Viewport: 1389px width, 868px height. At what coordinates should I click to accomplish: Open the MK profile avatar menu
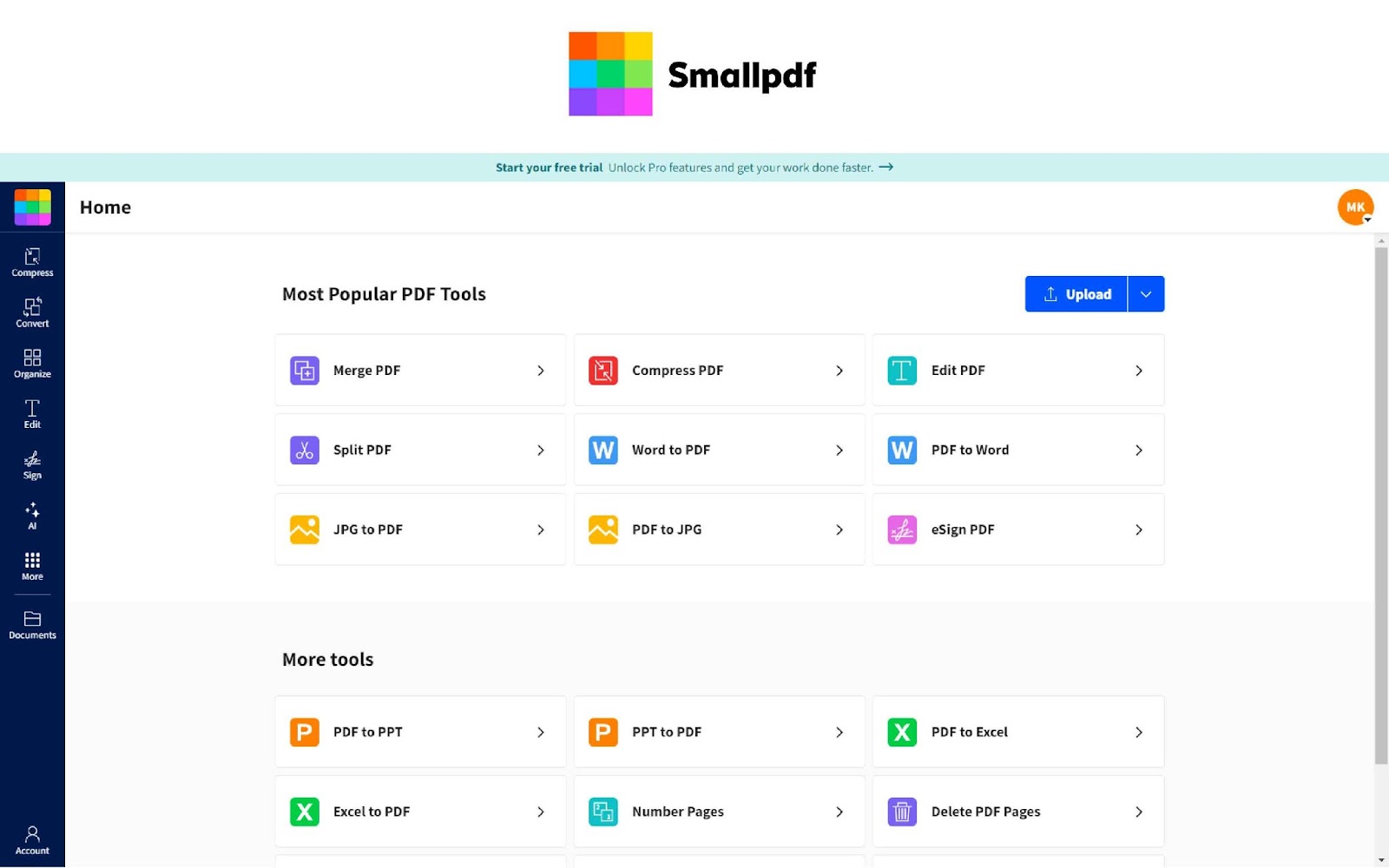(x=1355, y=207)
